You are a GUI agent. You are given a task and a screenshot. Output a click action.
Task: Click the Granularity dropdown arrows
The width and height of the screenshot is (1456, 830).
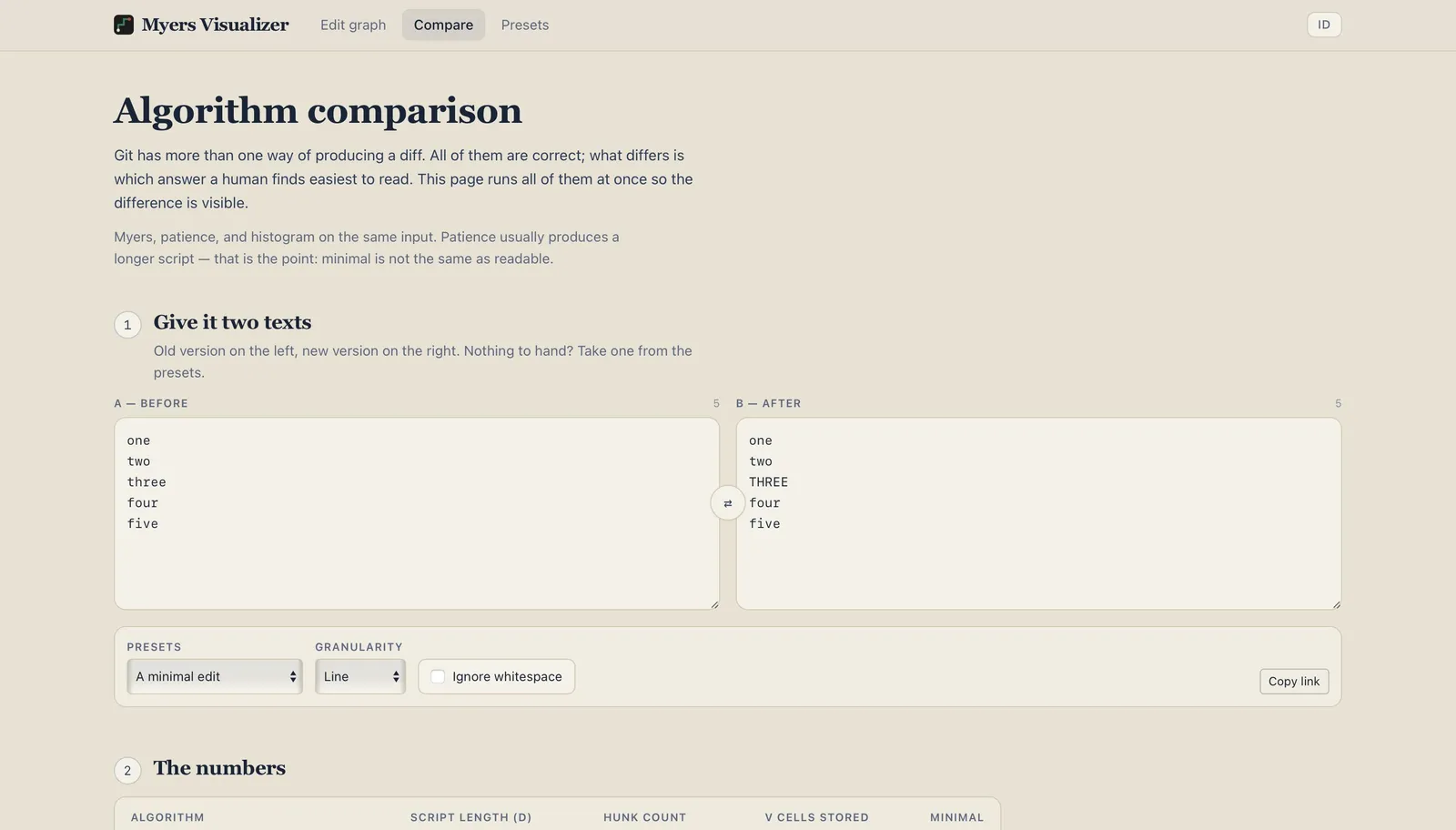pos(396,677)
